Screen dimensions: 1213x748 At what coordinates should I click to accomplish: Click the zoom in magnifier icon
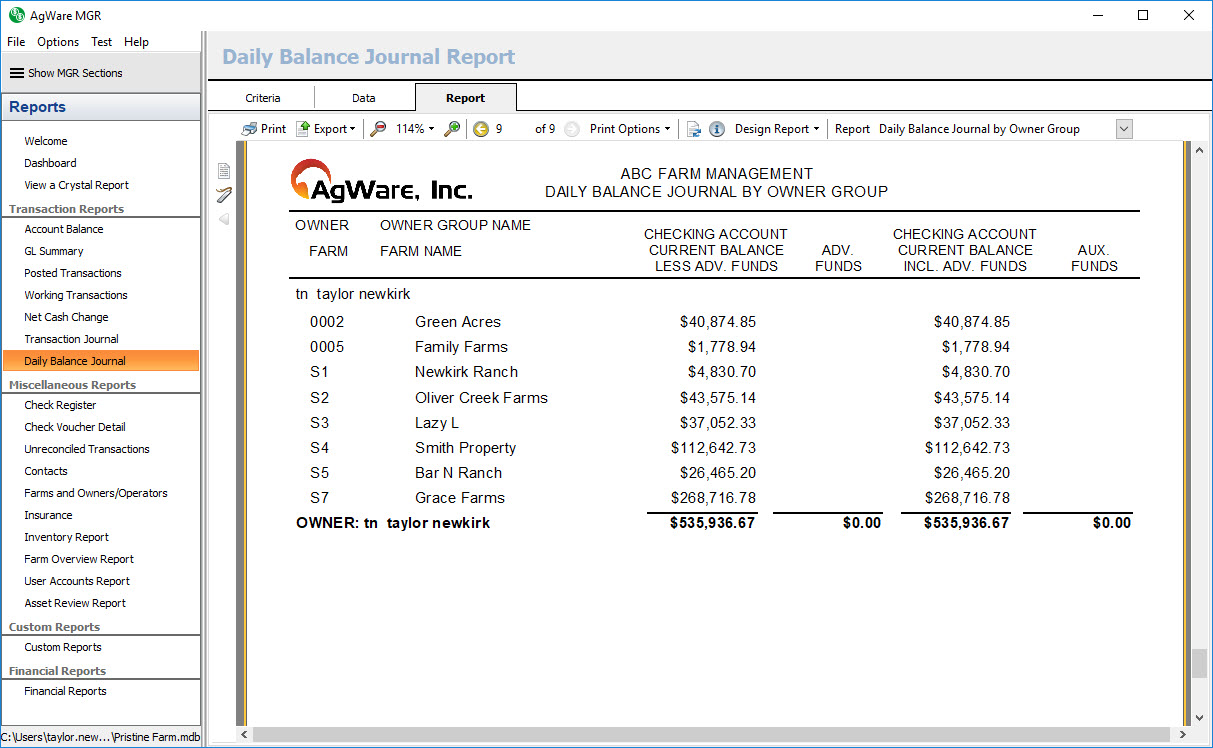(452, 129)
